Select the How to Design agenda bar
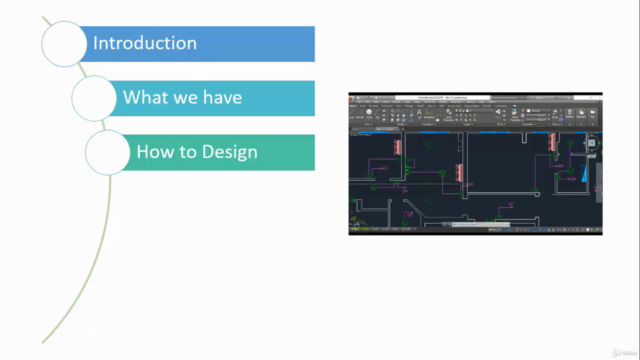The width and height of the screenshot is (640, 360). pyautogui.click(x=219, y=152)
